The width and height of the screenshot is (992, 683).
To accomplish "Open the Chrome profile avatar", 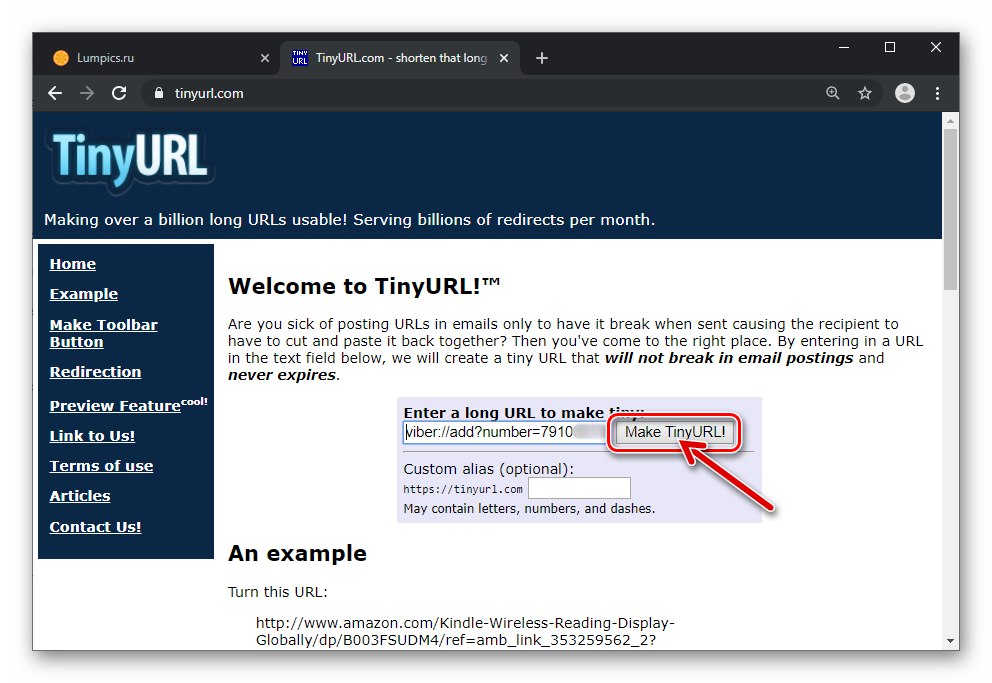I will (x=905, y=93).
